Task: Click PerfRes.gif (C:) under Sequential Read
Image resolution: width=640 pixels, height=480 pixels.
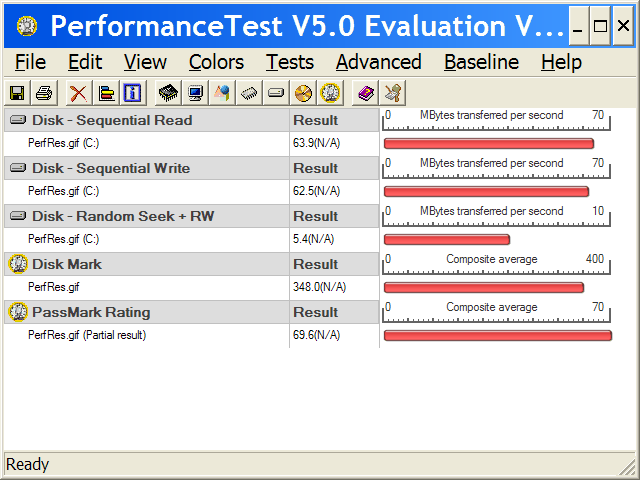Action: 63,143
